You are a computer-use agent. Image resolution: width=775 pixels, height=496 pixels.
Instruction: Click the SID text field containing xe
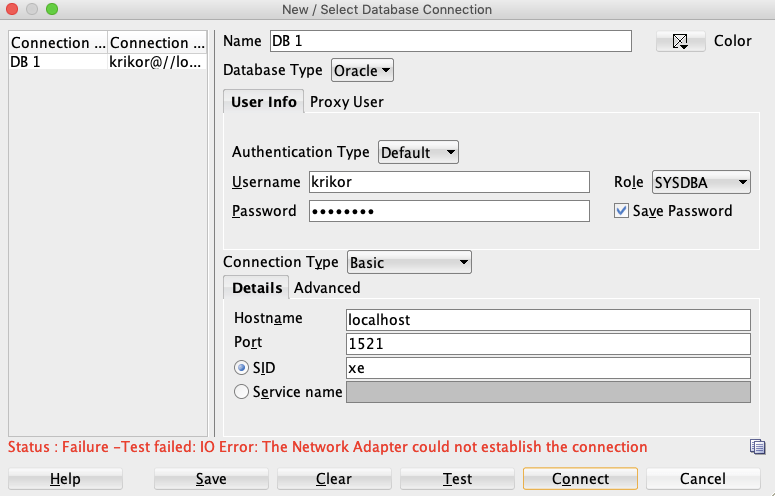coord(548,368)
